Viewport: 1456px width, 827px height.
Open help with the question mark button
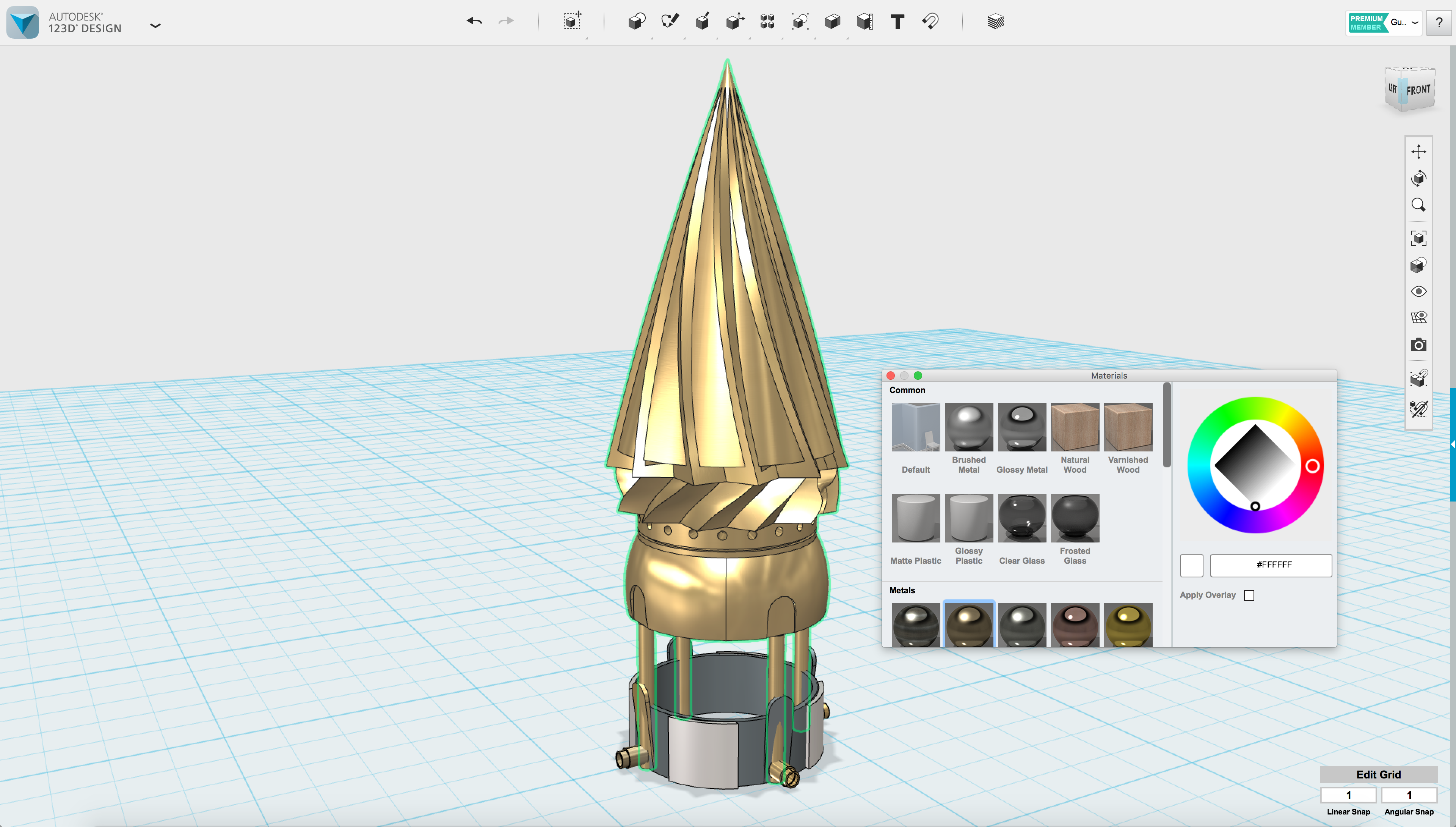click(1439, 23)
